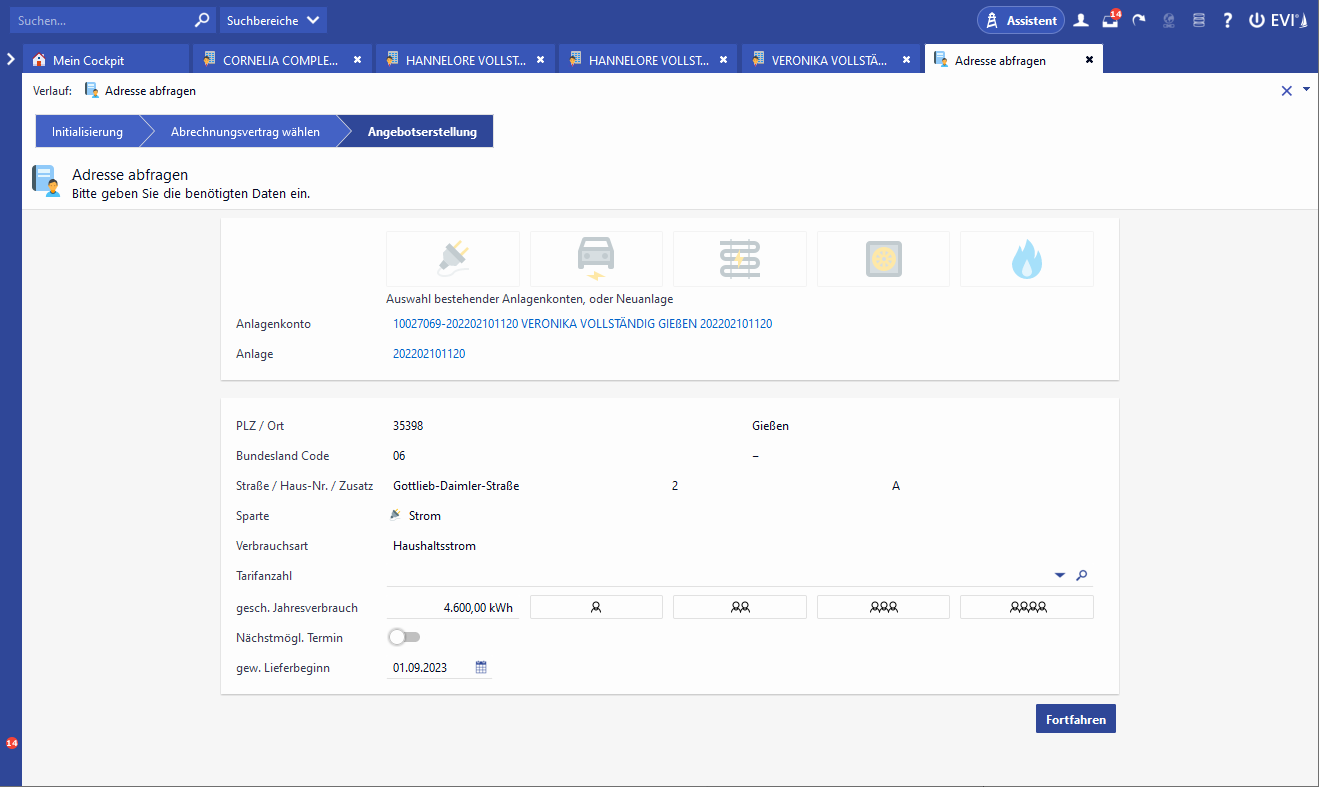
Task: Switch to Mein Cockpit tab
Action: pos(88,60)
